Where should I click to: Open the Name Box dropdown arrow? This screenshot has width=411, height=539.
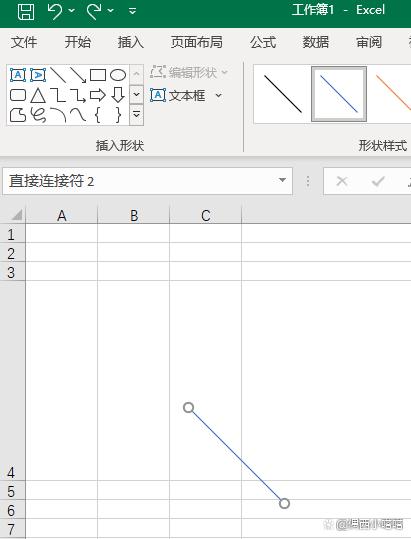click(x=282, y=180)
